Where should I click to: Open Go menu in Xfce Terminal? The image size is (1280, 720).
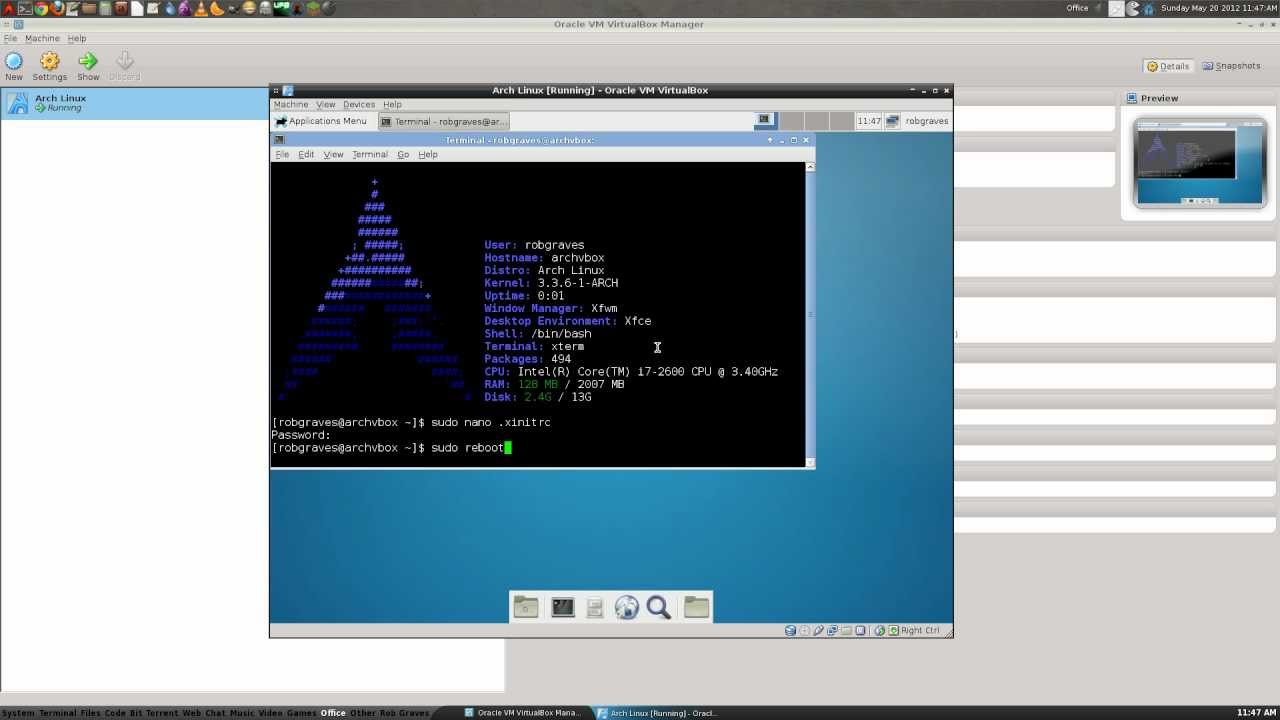403,154
